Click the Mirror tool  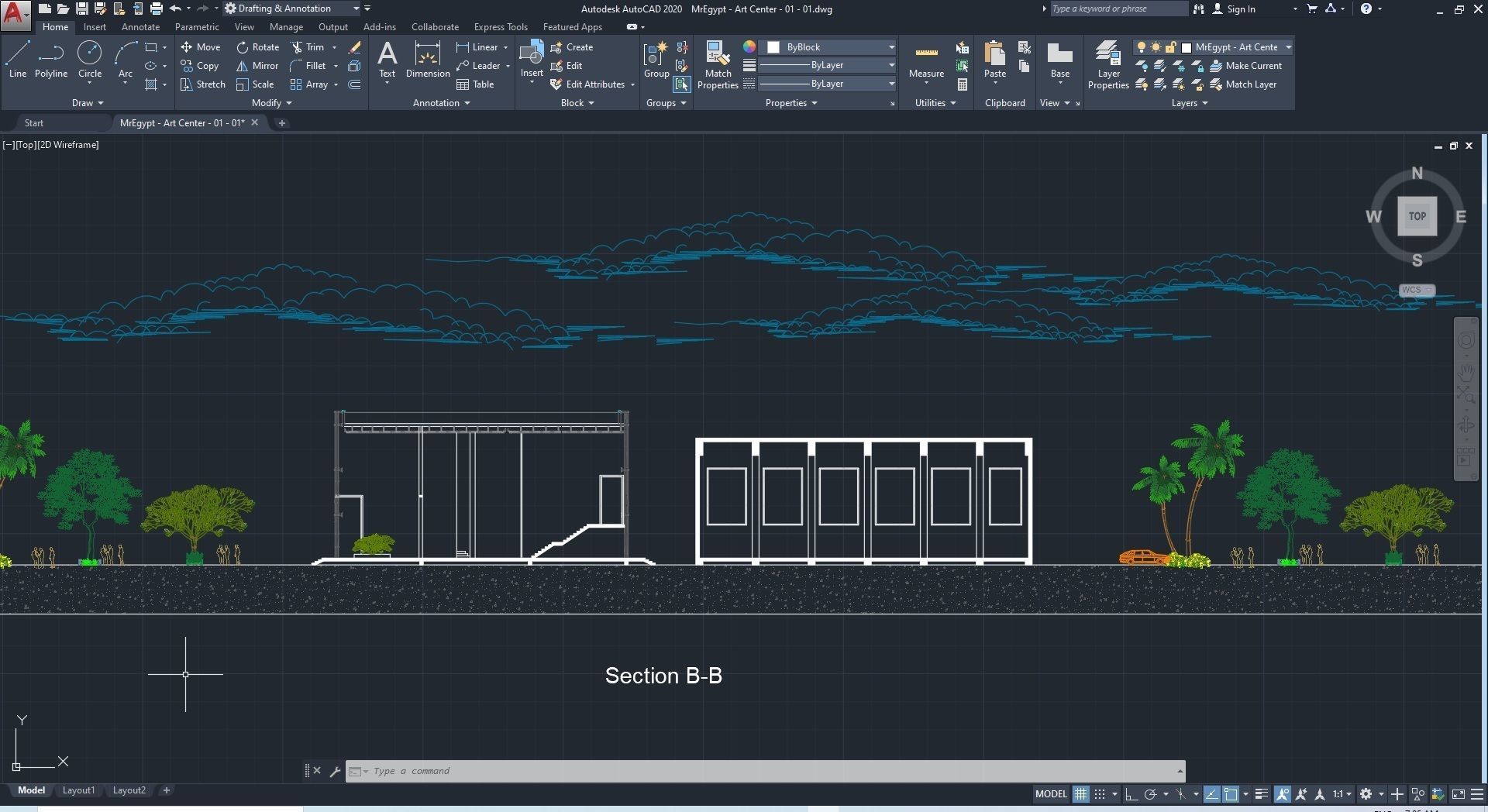[257, 66]
